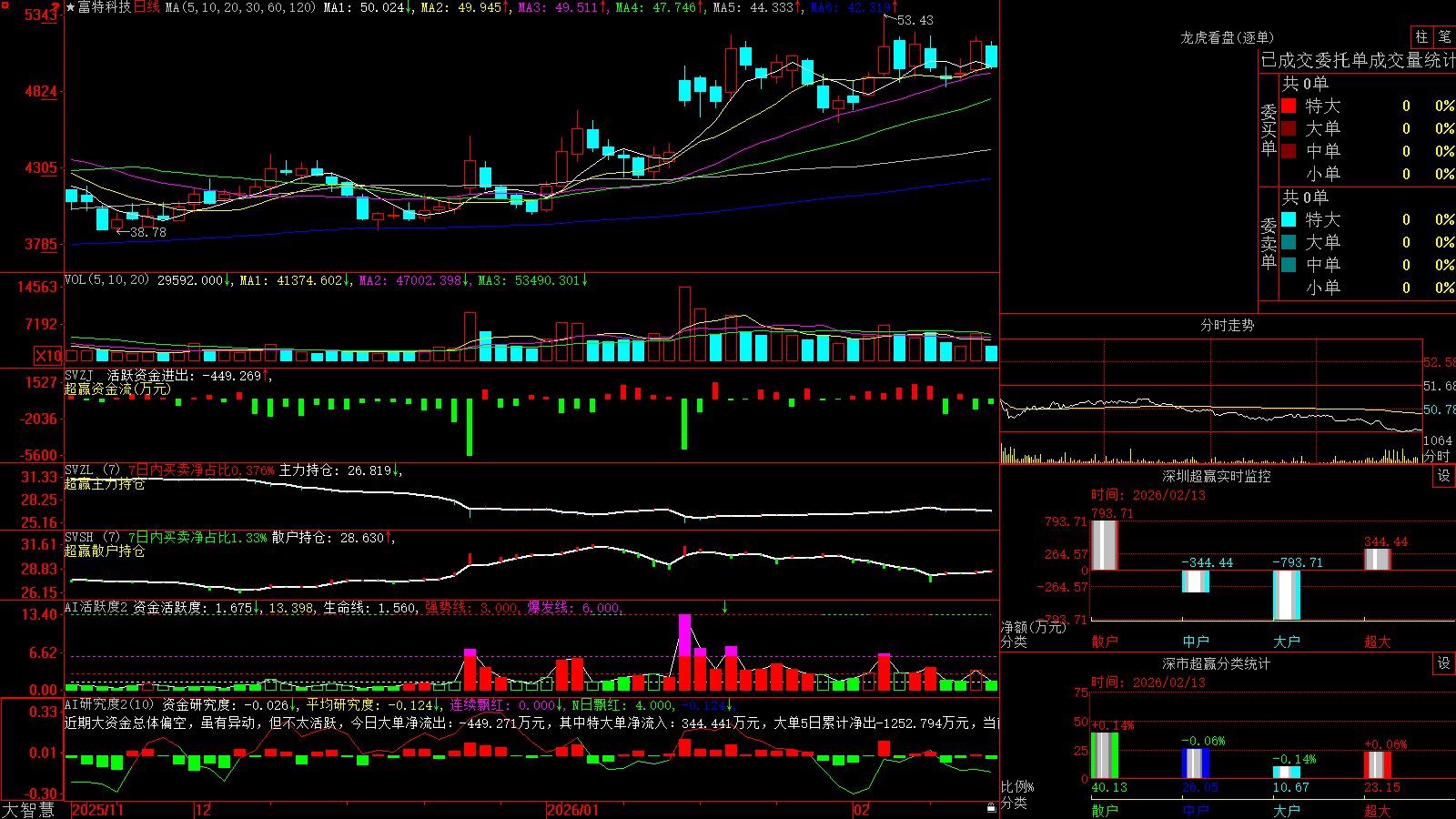The width and height of the screenshot is (1456, 819).
Task: Click AI活跃度2 indicator name label
Action: click(x=96, y=608)
